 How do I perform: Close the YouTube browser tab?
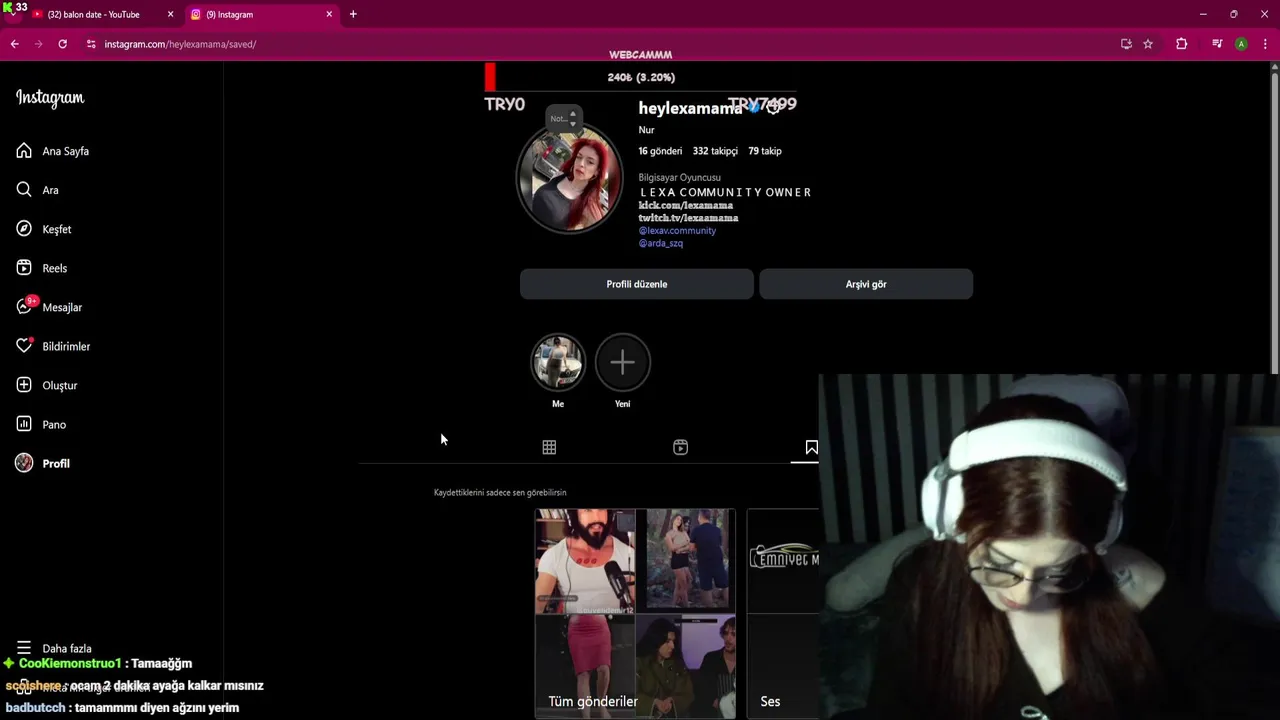pyautogui.click(x=170, y=14)
